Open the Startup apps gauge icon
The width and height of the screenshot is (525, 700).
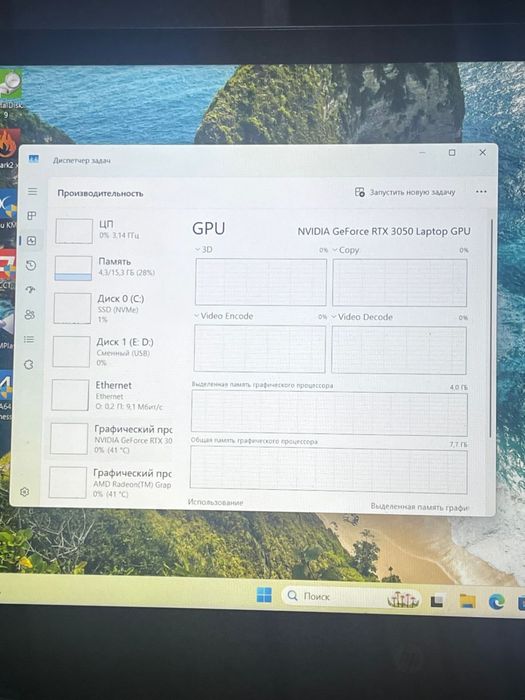pyautogui.click(x=30, y=290)
